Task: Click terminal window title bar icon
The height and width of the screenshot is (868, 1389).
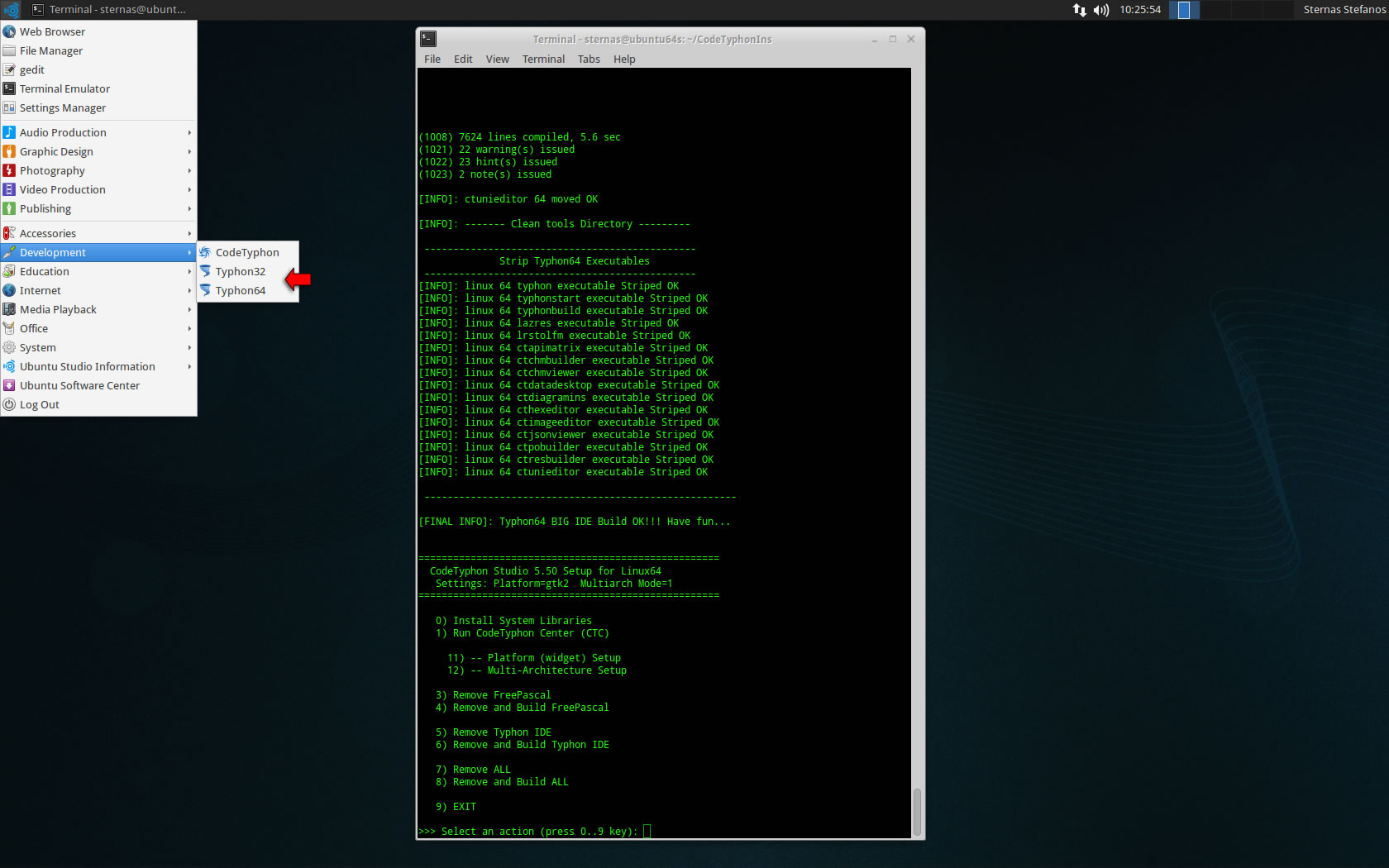Action: [428, 39]
